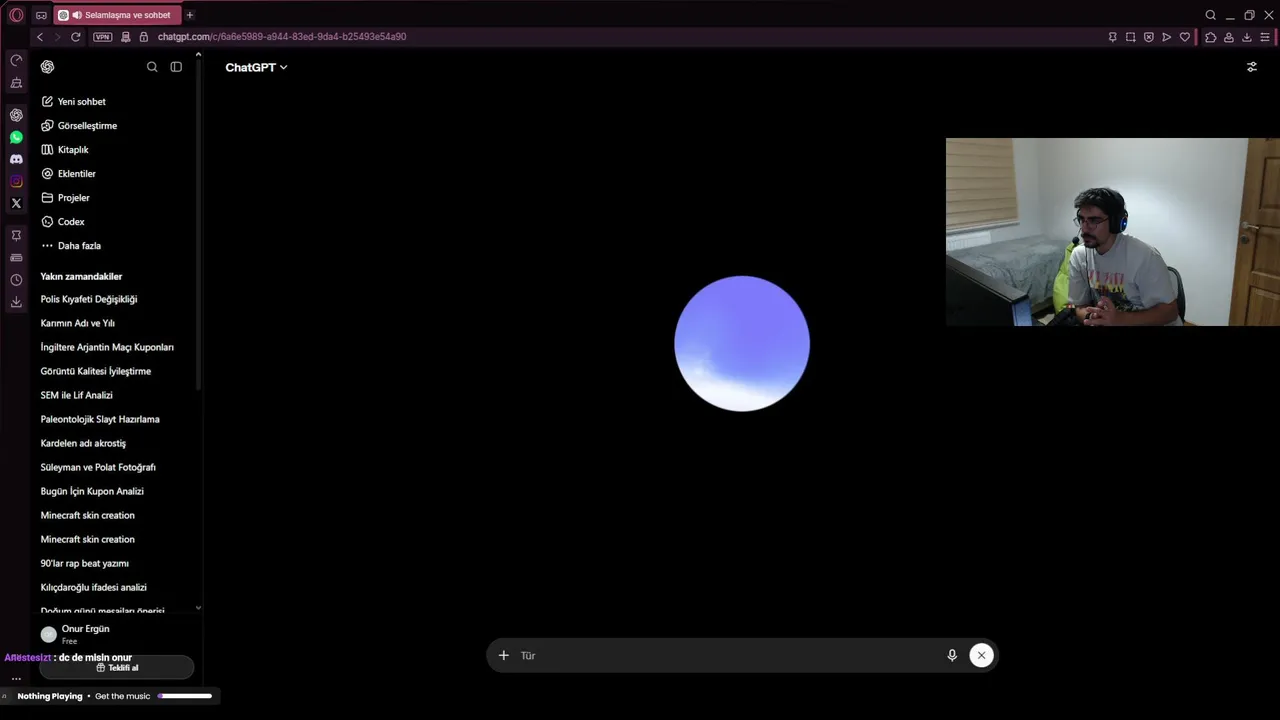The image size is (1280, 720).
Task: Open downloads icon in Opera sidebar
Action: point(16,302)
